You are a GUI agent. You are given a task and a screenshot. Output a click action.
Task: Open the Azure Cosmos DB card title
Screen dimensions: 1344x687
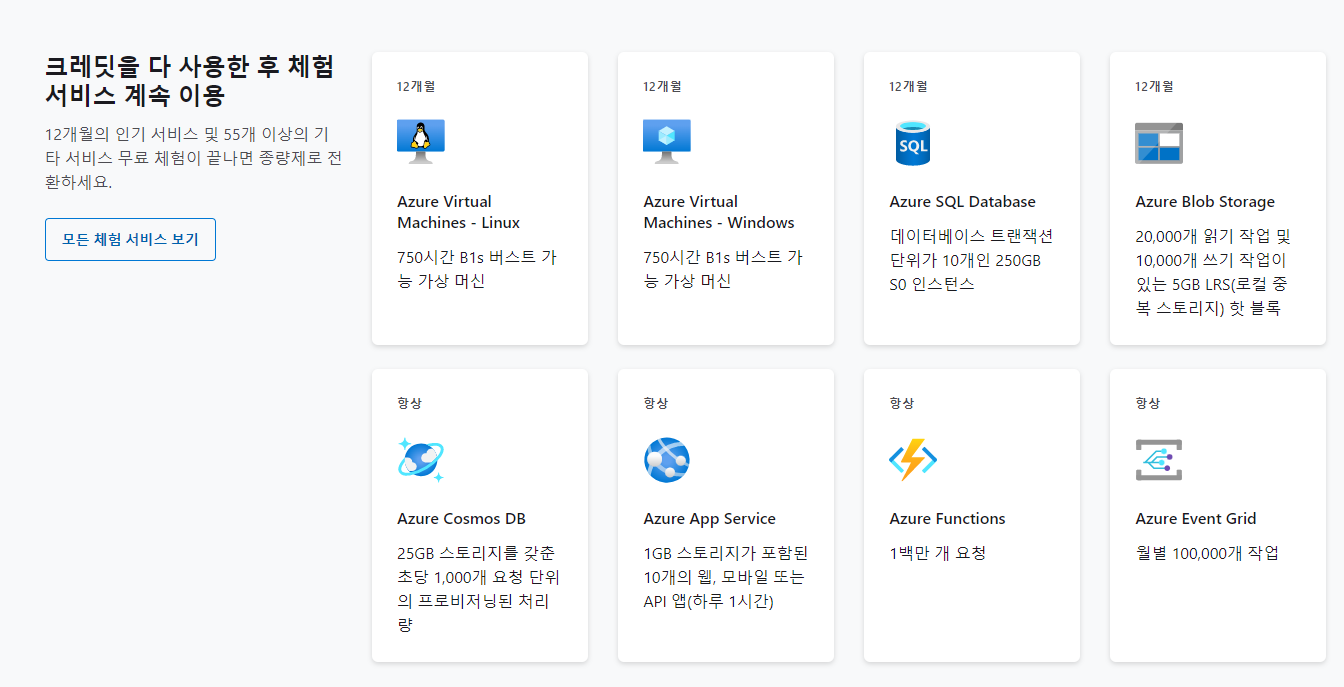[x=461, y=519]
